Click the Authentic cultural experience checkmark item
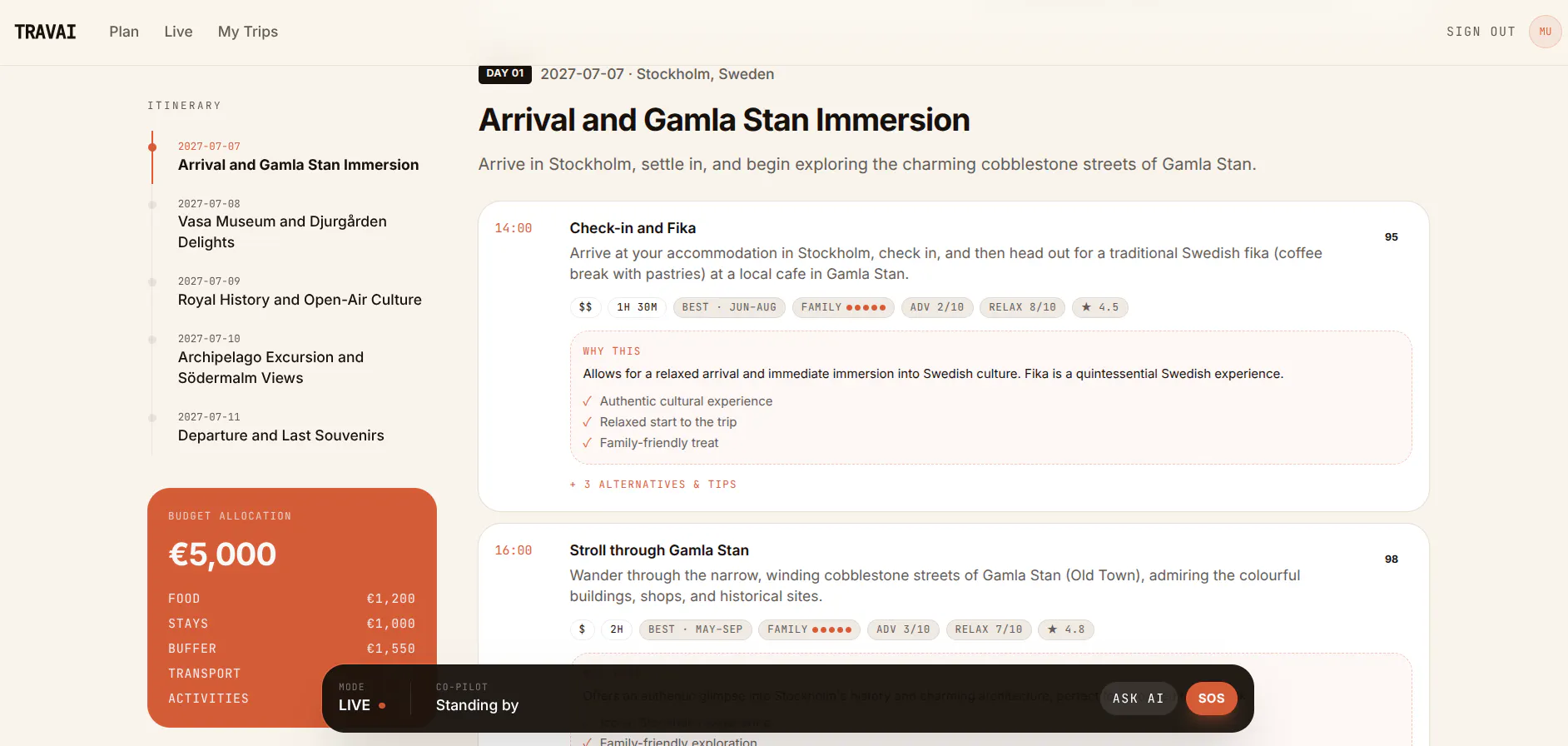 (677, 401)
